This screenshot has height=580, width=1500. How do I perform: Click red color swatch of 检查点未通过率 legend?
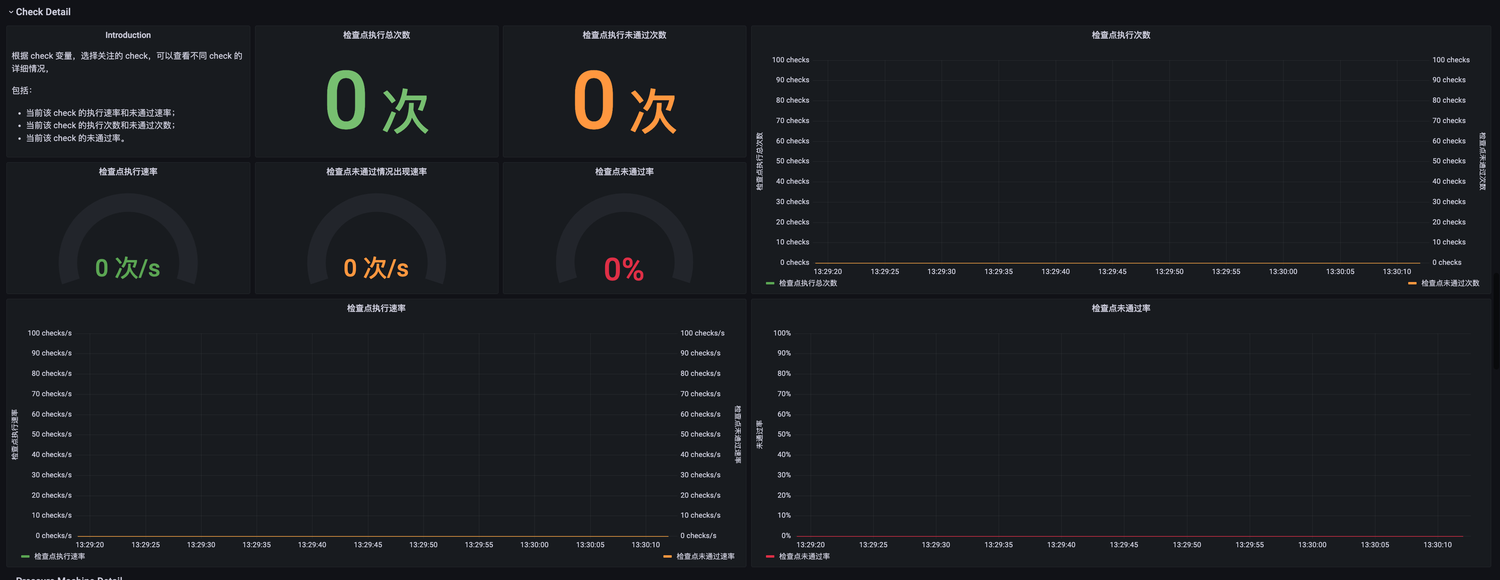(x=770, y=556)
